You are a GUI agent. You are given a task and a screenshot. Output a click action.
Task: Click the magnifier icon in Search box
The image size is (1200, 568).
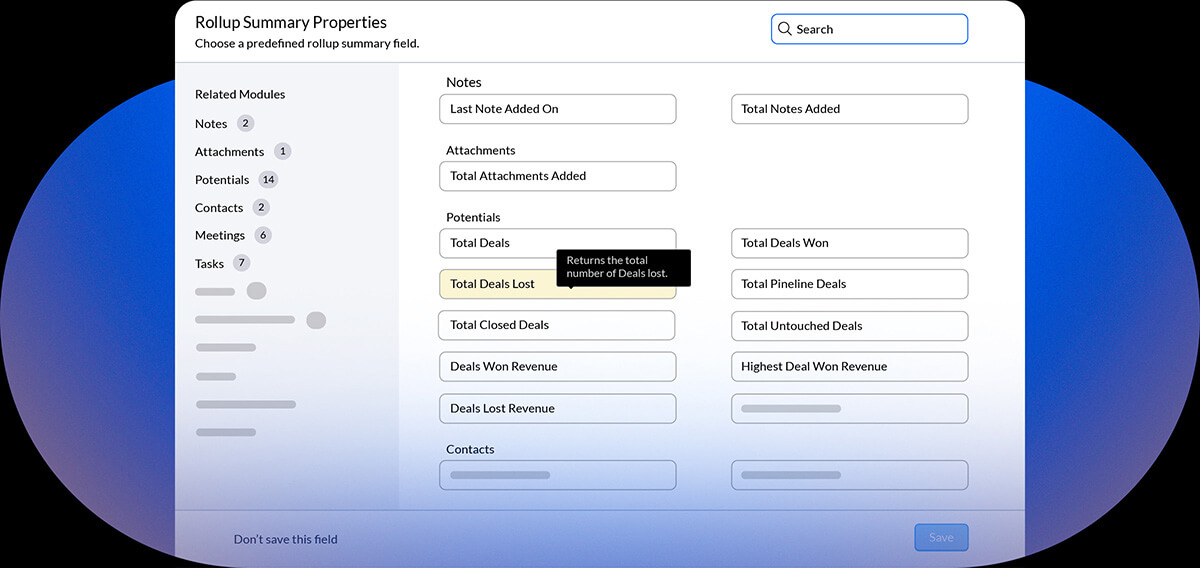[785, 29]
